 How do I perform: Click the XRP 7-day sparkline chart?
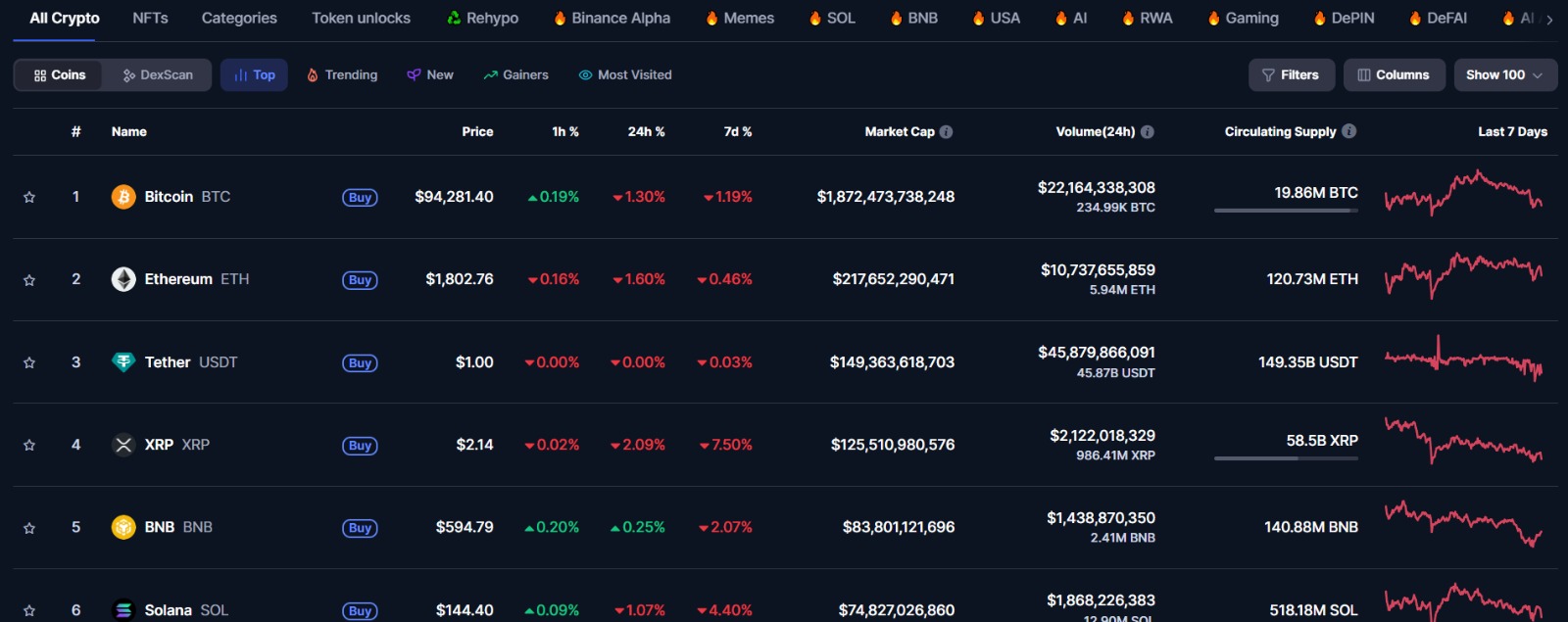coord(1463,440)
